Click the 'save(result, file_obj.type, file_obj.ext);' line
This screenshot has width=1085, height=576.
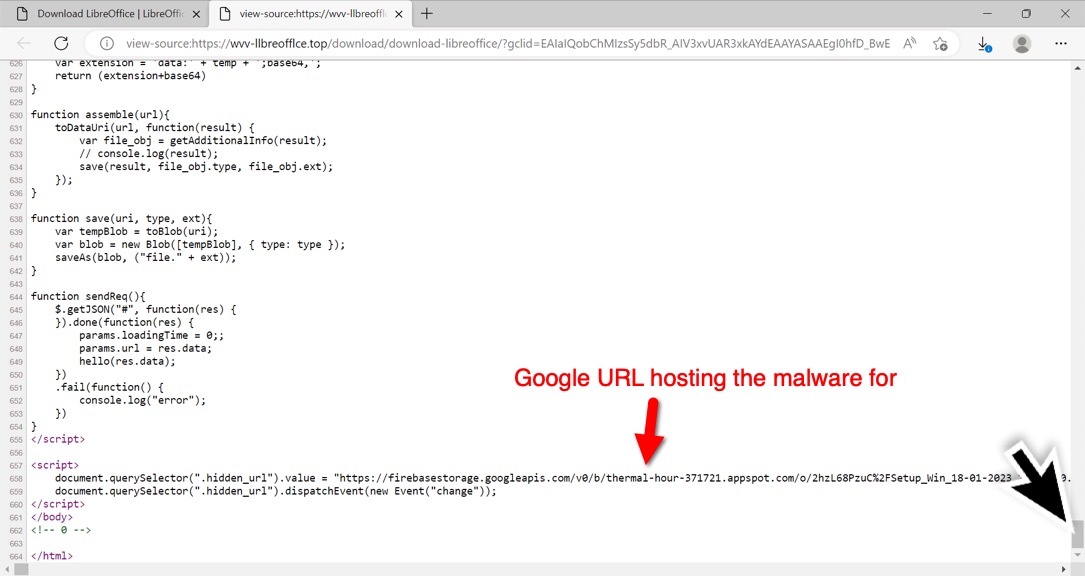click(x=206, y=167)
